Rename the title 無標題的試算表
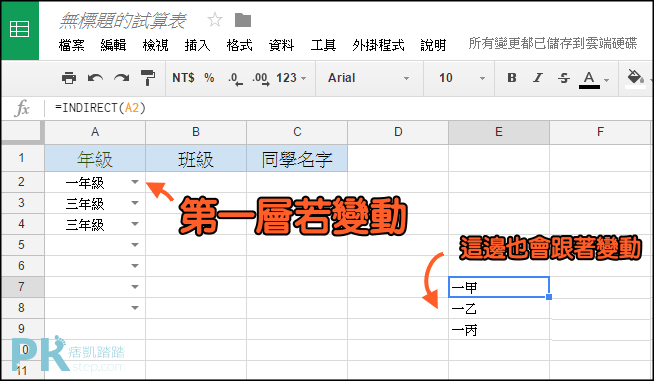 click(122, 20)
